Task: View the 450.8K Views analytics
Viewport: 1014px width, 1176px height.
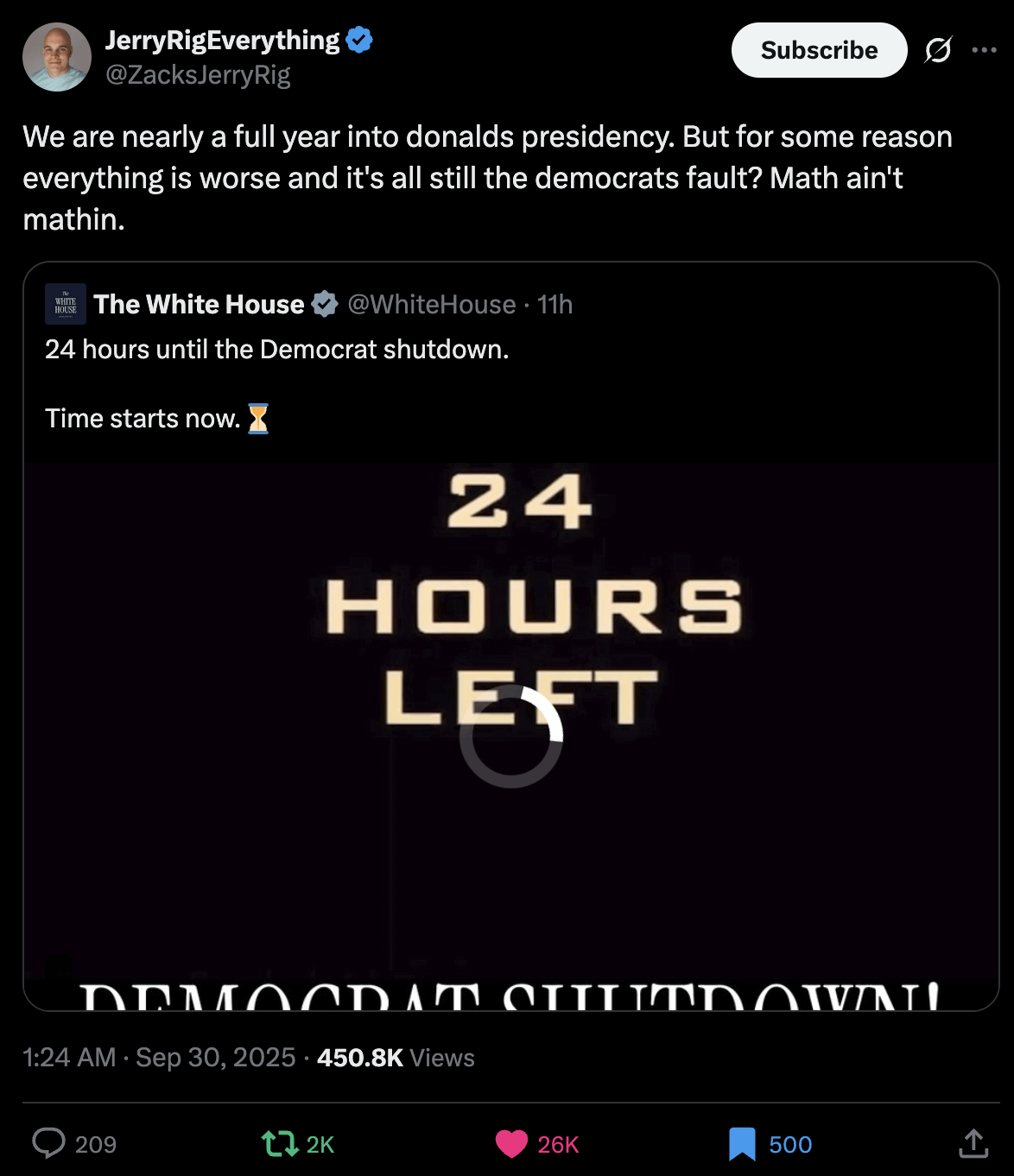Action: [396, 1058]
